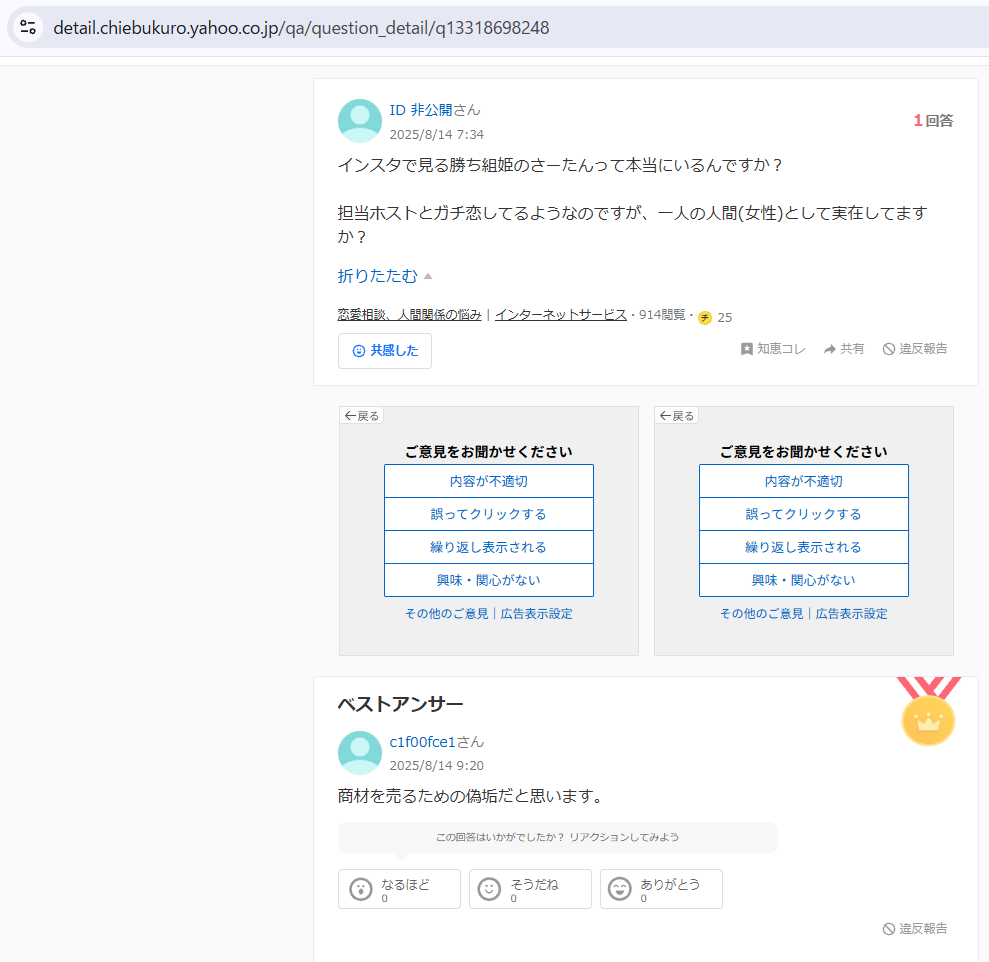This screenshot has width=989, height=962.
Task: React with そうだね to the answer
Action: (530, 889)
